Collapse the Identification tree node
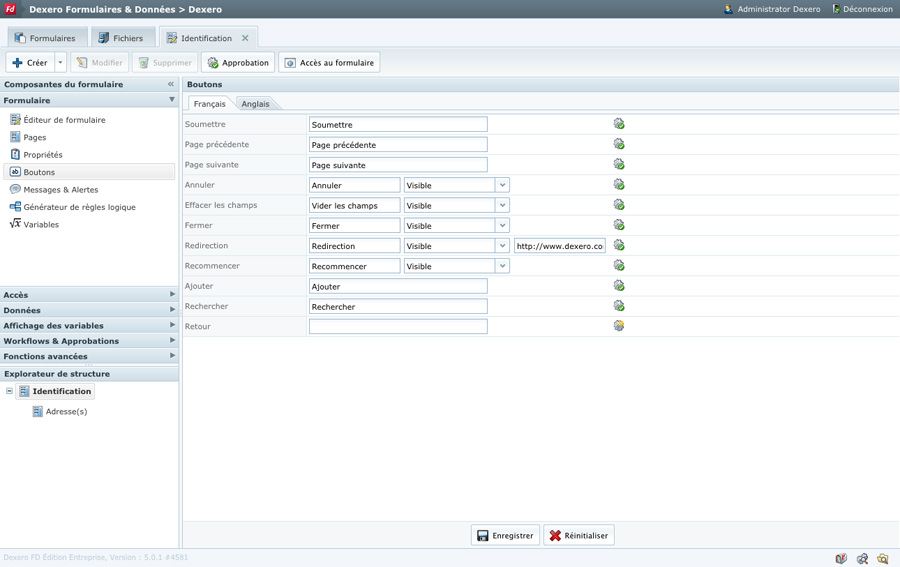900x567 pixels. point(9,391)
